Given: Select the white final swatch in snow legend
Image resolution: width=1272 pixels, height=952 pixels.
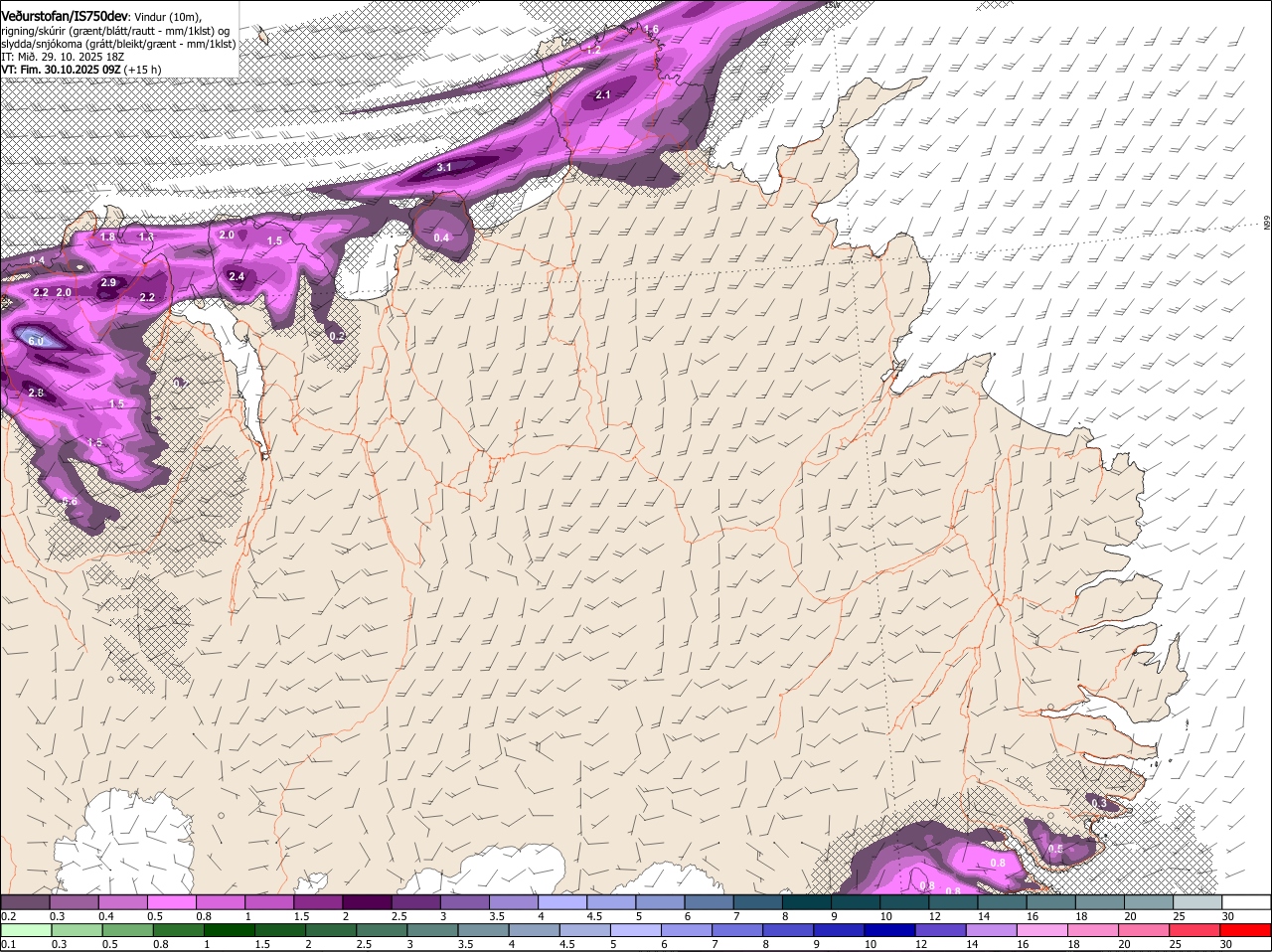Looking at the screenshot, I should pyautogui.click(x=1246, y=901).
